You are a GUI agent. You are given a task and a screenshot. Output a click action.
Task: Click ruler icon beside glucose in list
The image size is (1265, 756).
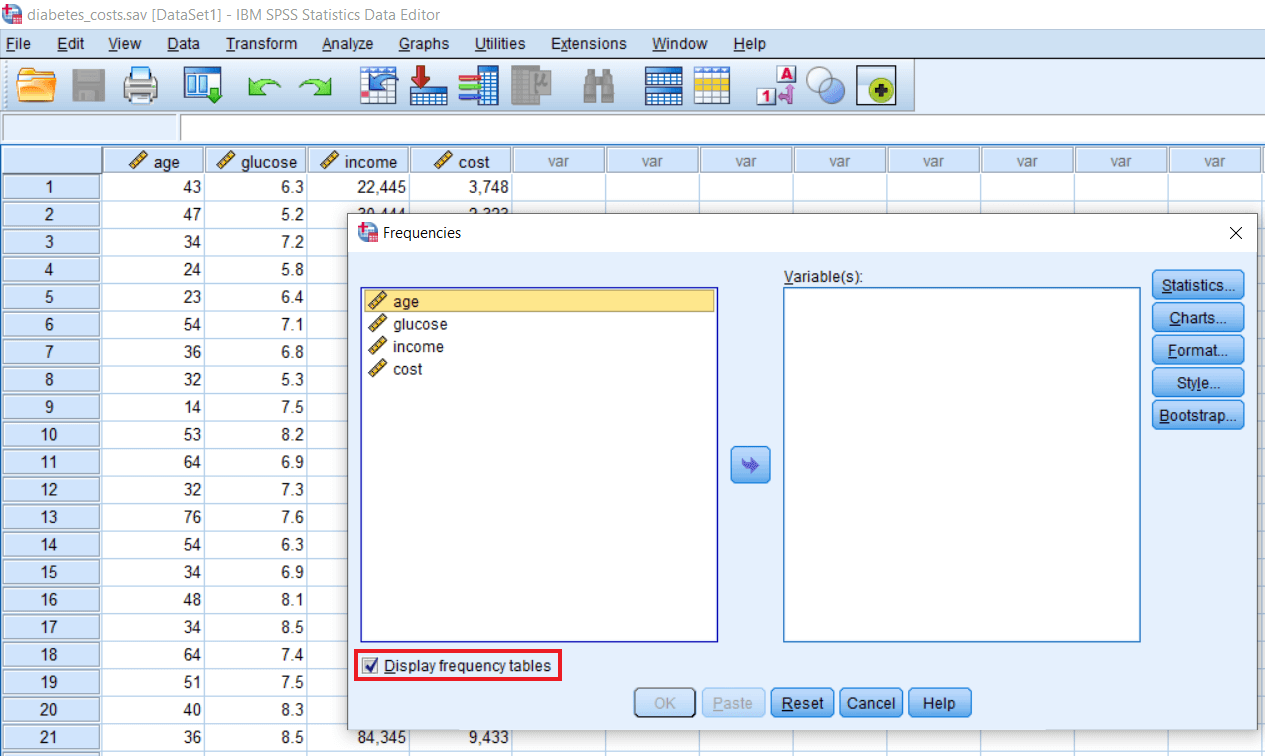pyautogui.click(x=377, y=324)
